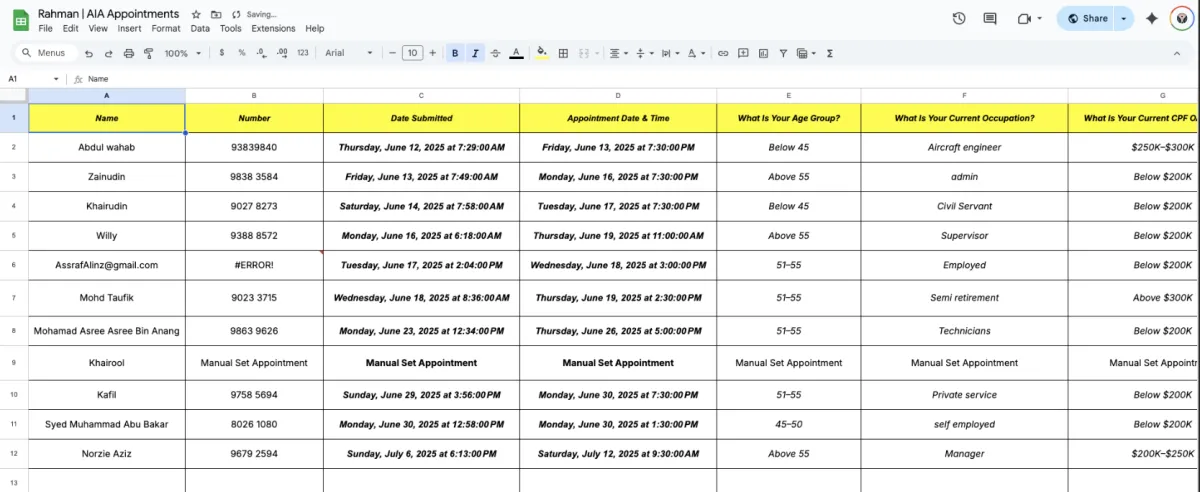Open the Insert menu
The height and width of the screenshot is (492, 1200).
click(129, 29)
